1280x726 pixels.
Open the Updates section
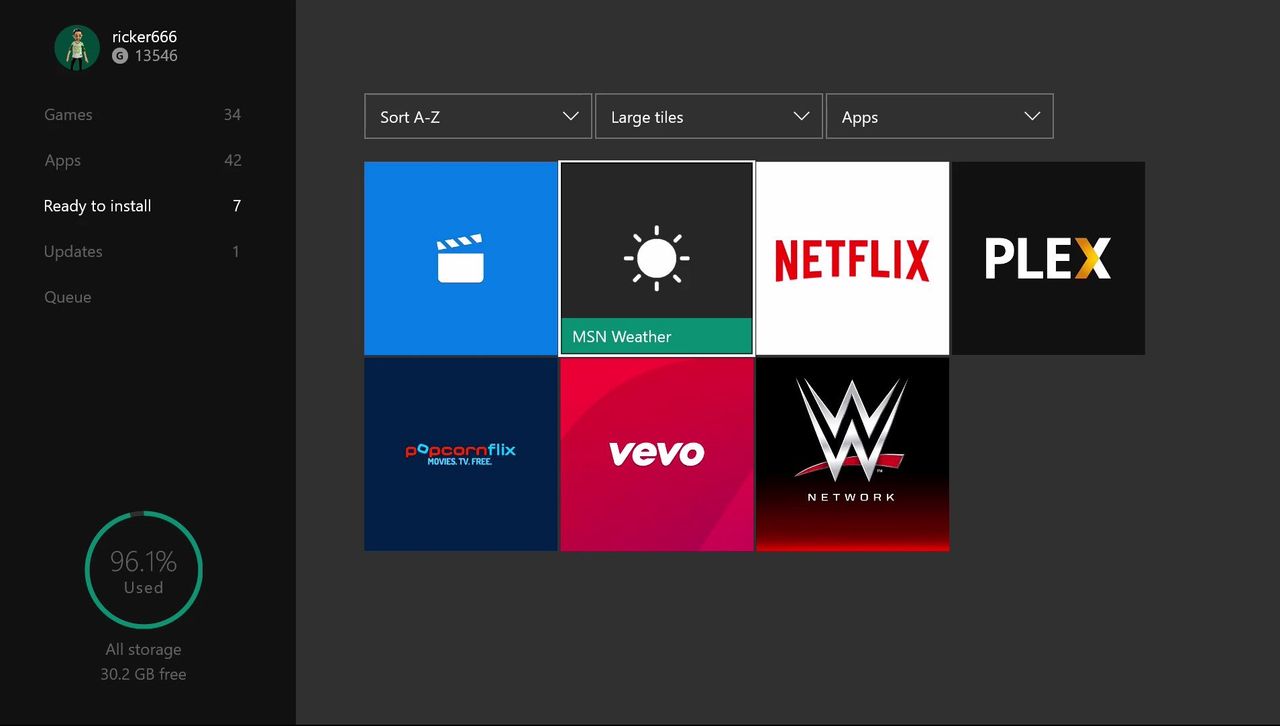coord(143,251)
